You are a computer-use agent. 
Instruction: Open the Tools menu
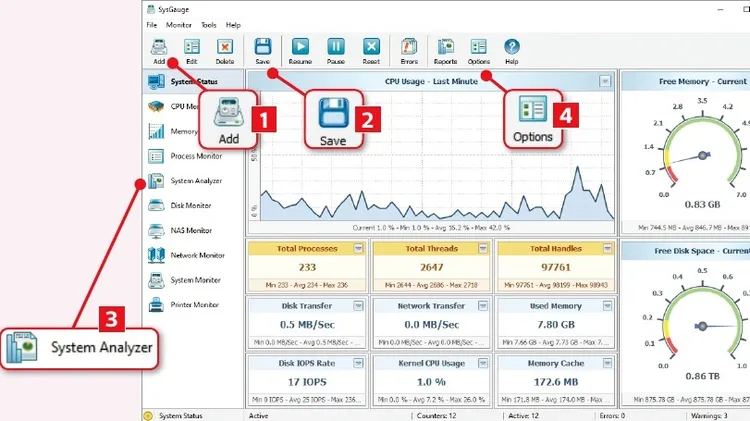click(x=209, y=25)
